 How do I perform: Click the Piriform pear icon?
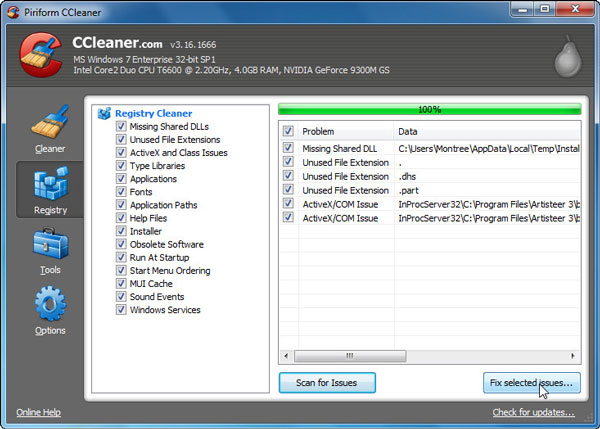[x=568, y=57]
